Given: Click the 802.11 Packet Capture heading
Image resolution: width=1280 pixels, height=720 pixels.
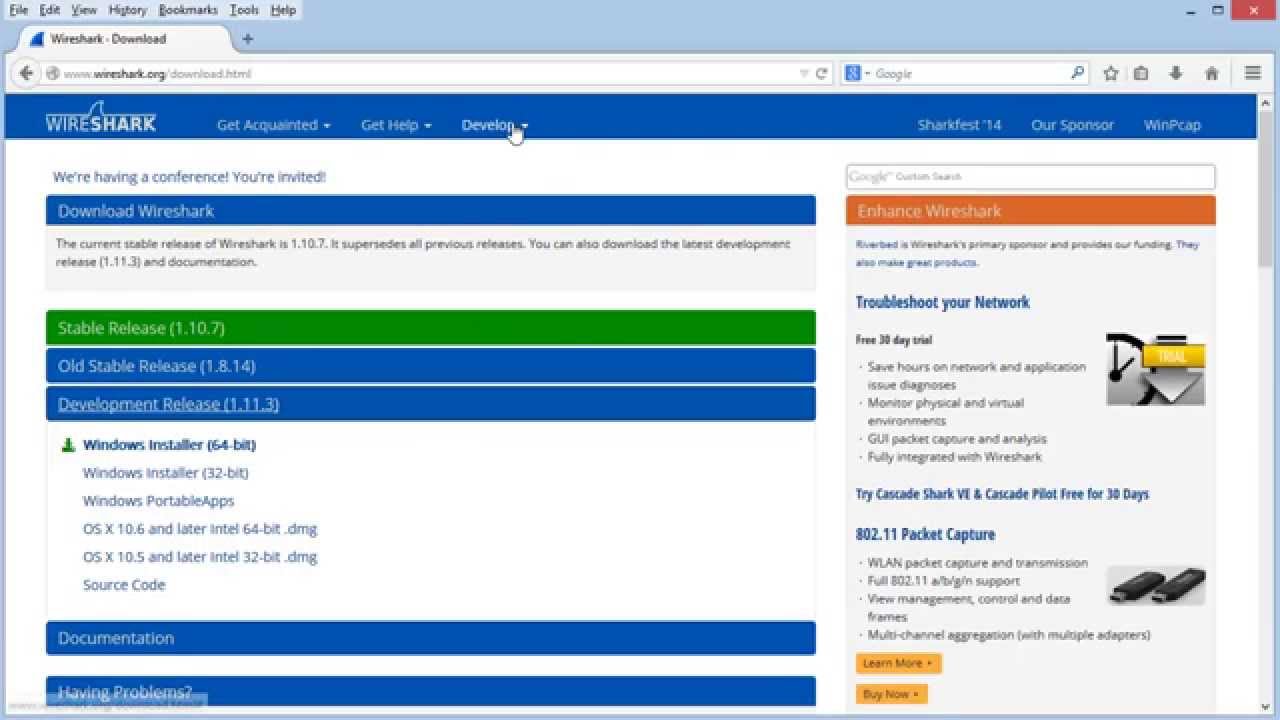Looking at the screenshot, I should (x=925, y=534).
